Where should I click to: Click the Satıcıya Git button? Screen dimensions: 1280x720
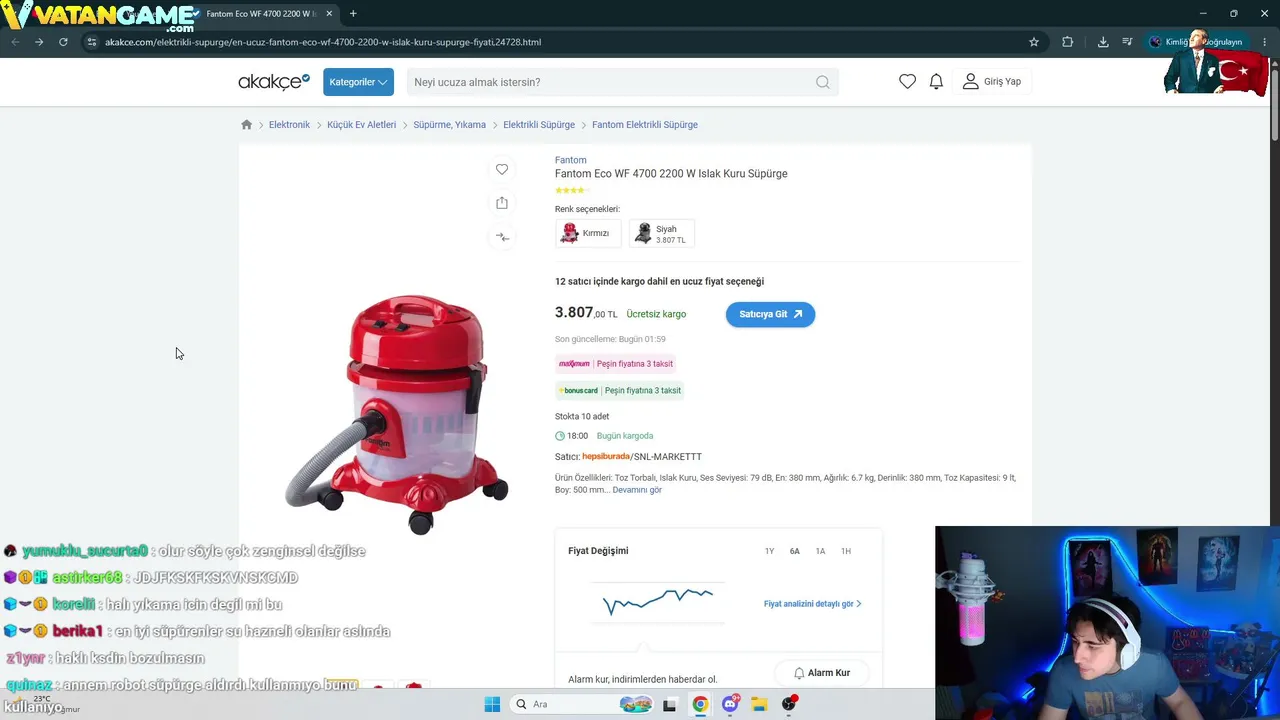click(770, 314)
